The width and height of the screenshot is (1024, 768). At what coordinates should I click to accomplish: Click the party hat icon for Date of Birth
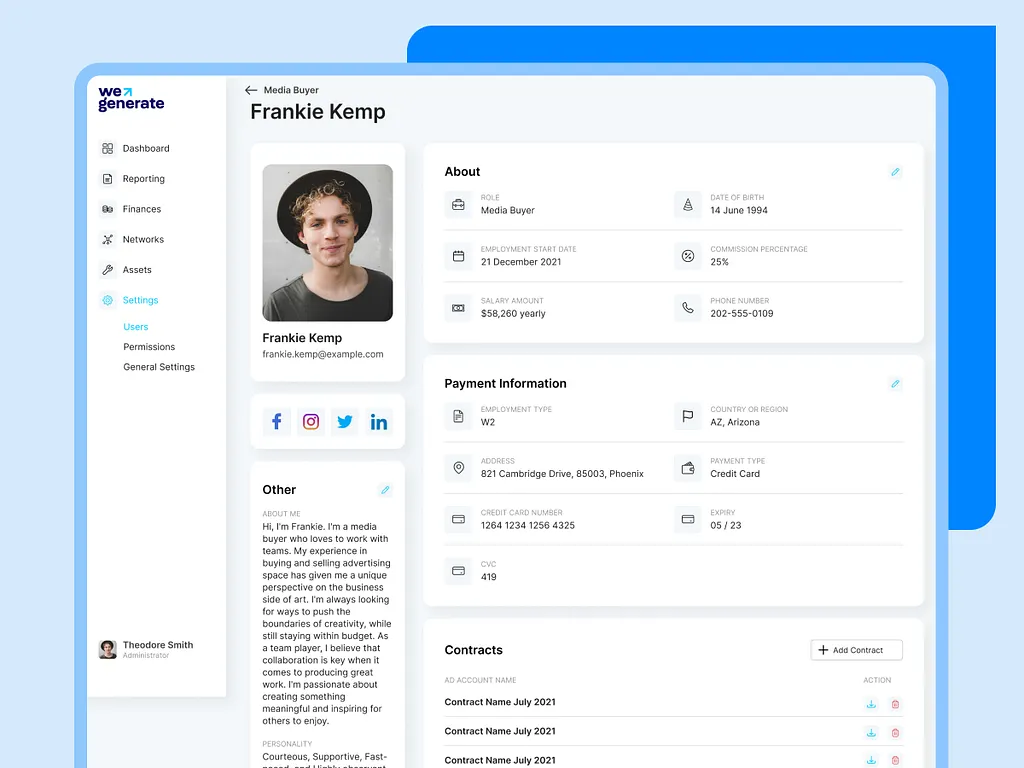point(688,204)
